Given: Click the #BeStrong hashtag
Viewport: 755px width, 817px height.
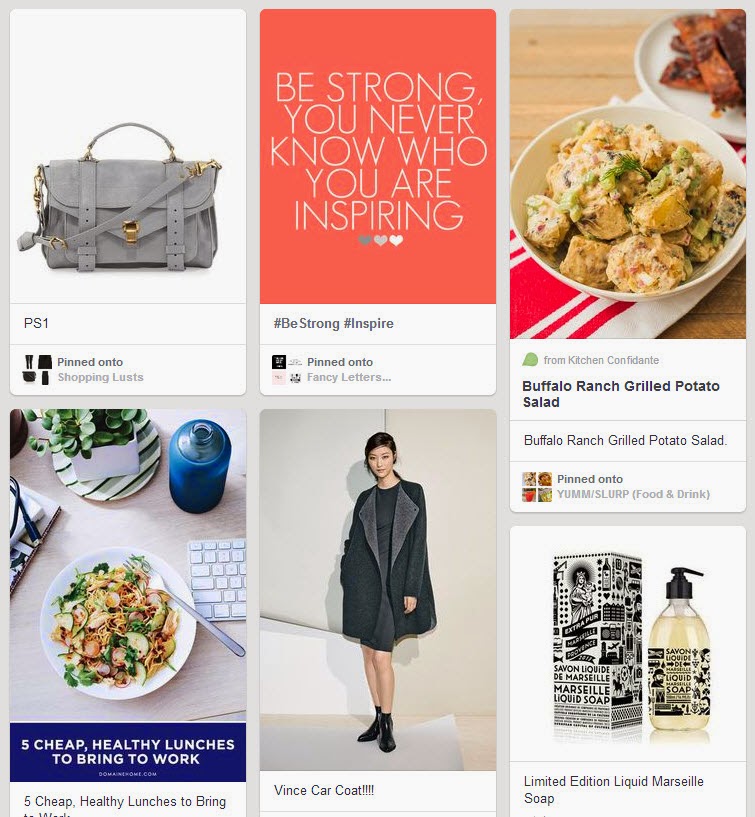Looking at the screenshot, I should 306,323.
